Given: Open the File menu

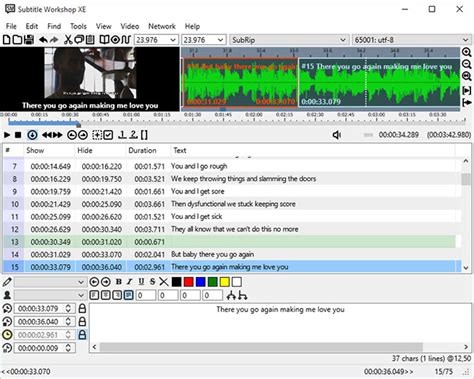Looking at the screenshot, I should 11,26.
